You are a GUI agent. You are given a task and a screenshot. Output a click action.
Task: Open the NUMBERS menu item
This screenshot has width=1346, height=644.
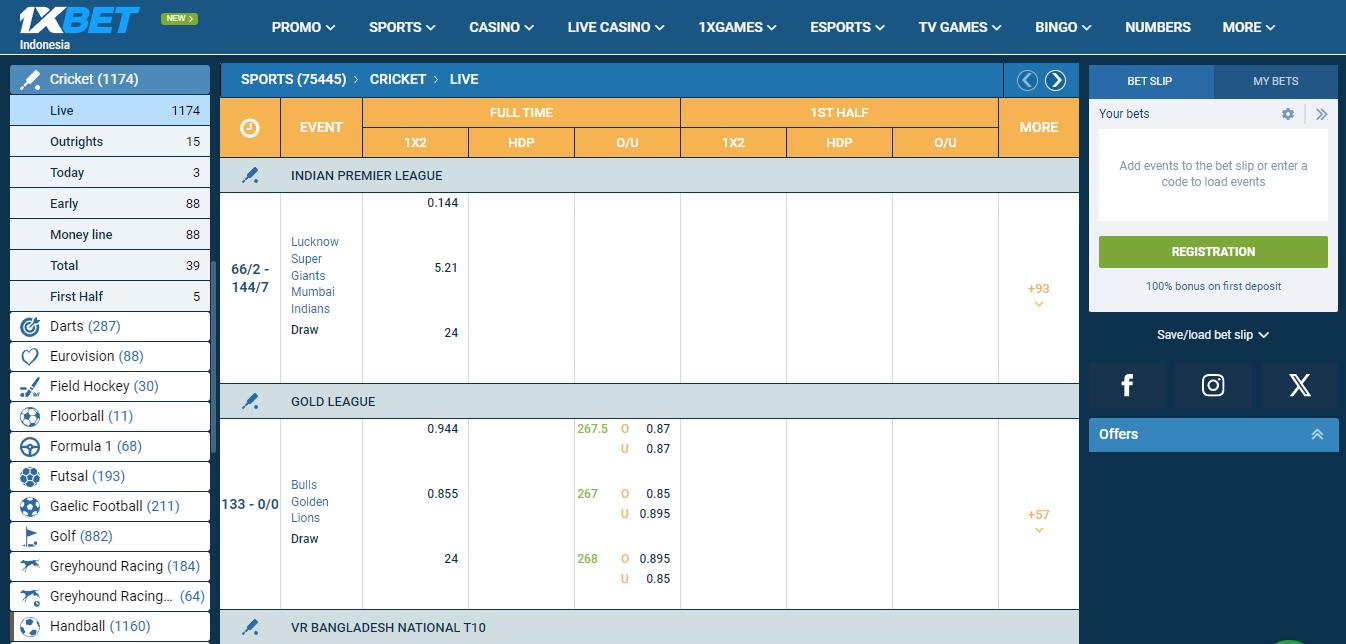(x=1157, y=27)
